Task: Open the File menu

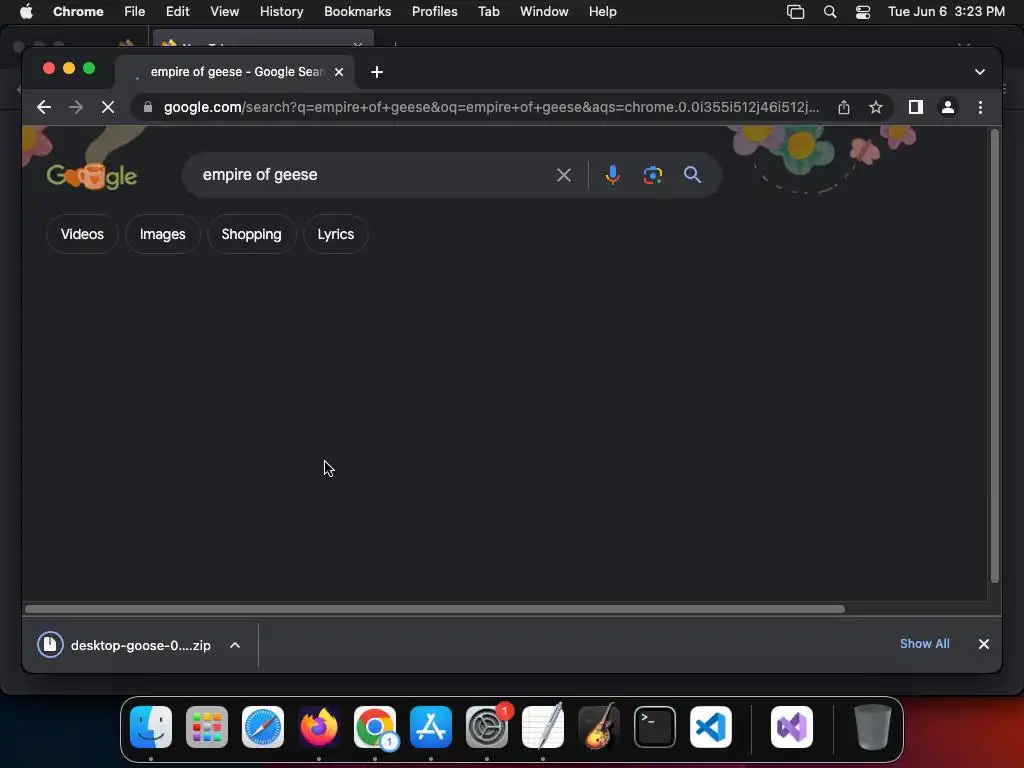Action: point(135,12)
